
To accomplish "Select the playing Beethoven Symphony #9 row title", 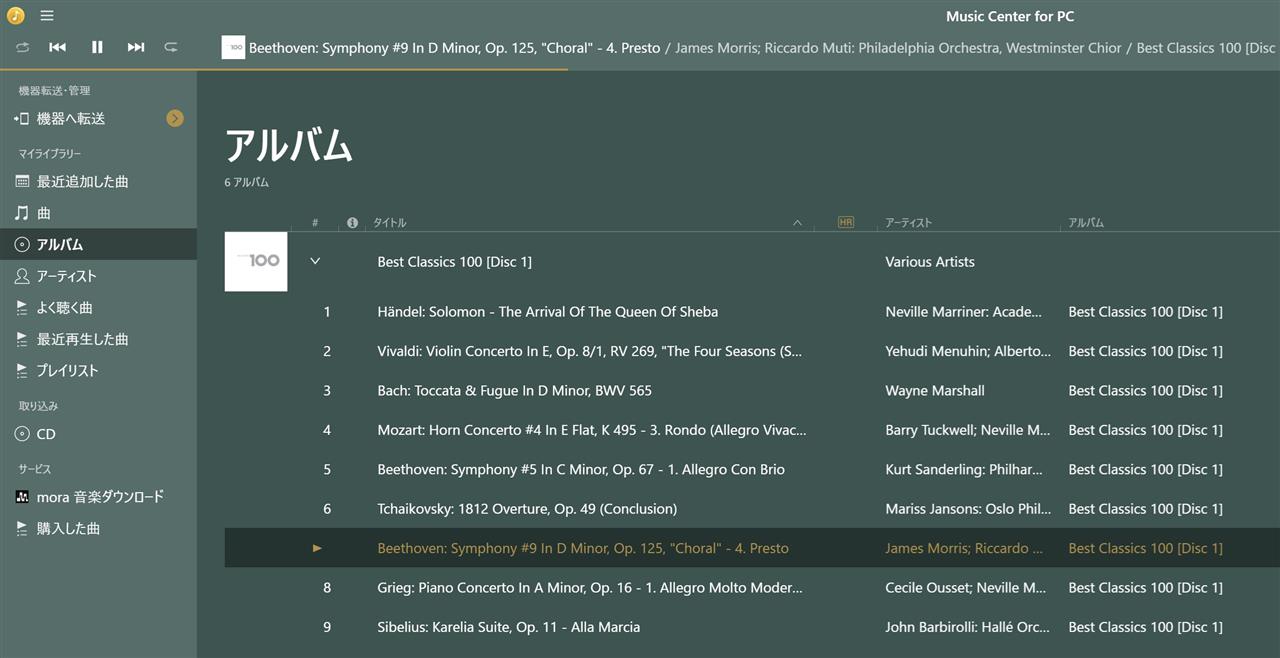I will (583, 548).
